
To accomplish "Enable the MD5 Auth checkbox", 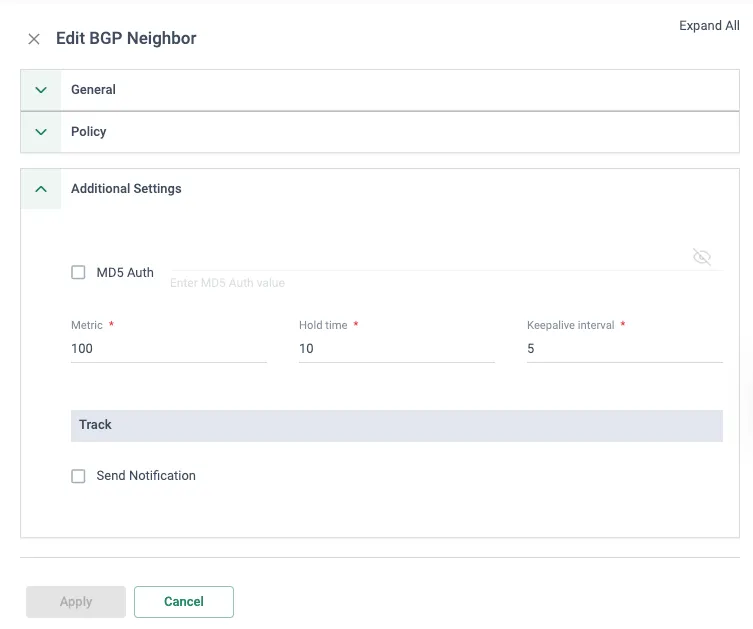I will (x=78, y=272).
